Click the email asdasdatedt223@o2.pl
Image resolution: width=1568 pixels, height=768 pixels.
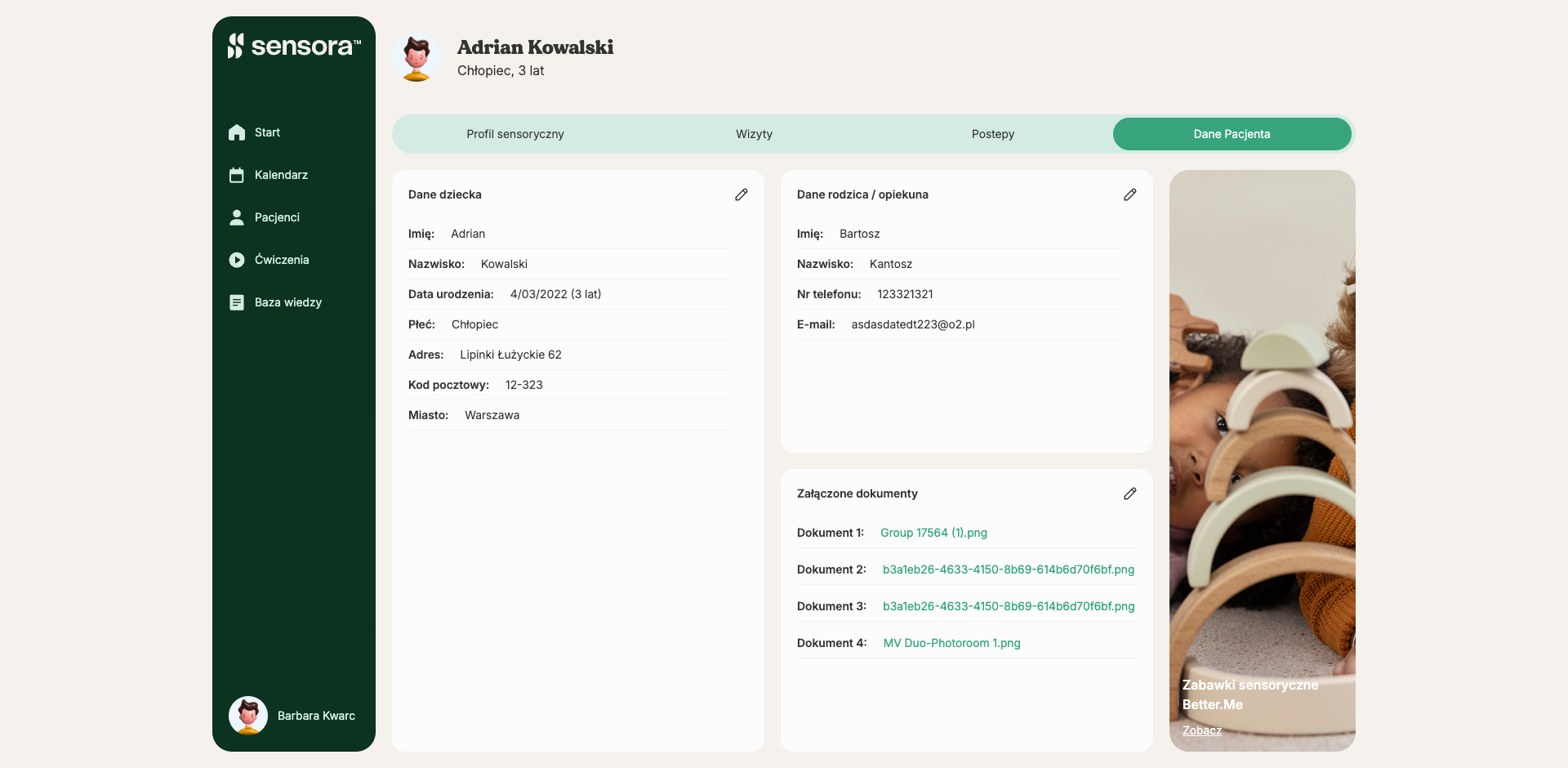(x=913, y=324)
